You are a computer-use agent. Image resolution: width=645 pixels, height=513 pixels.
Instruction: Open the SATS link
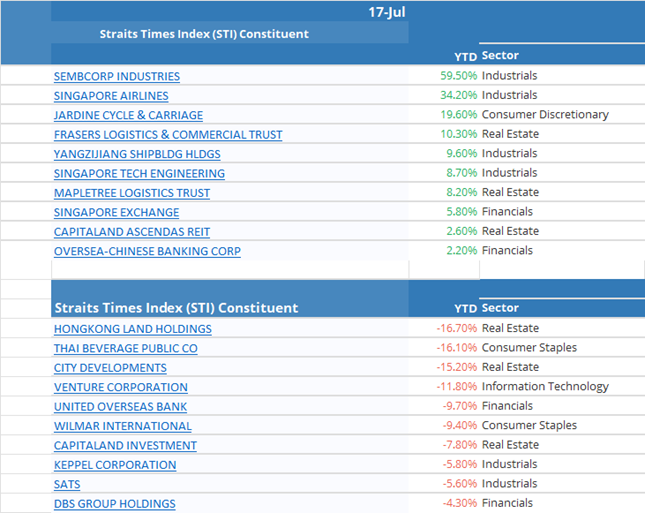67,484
